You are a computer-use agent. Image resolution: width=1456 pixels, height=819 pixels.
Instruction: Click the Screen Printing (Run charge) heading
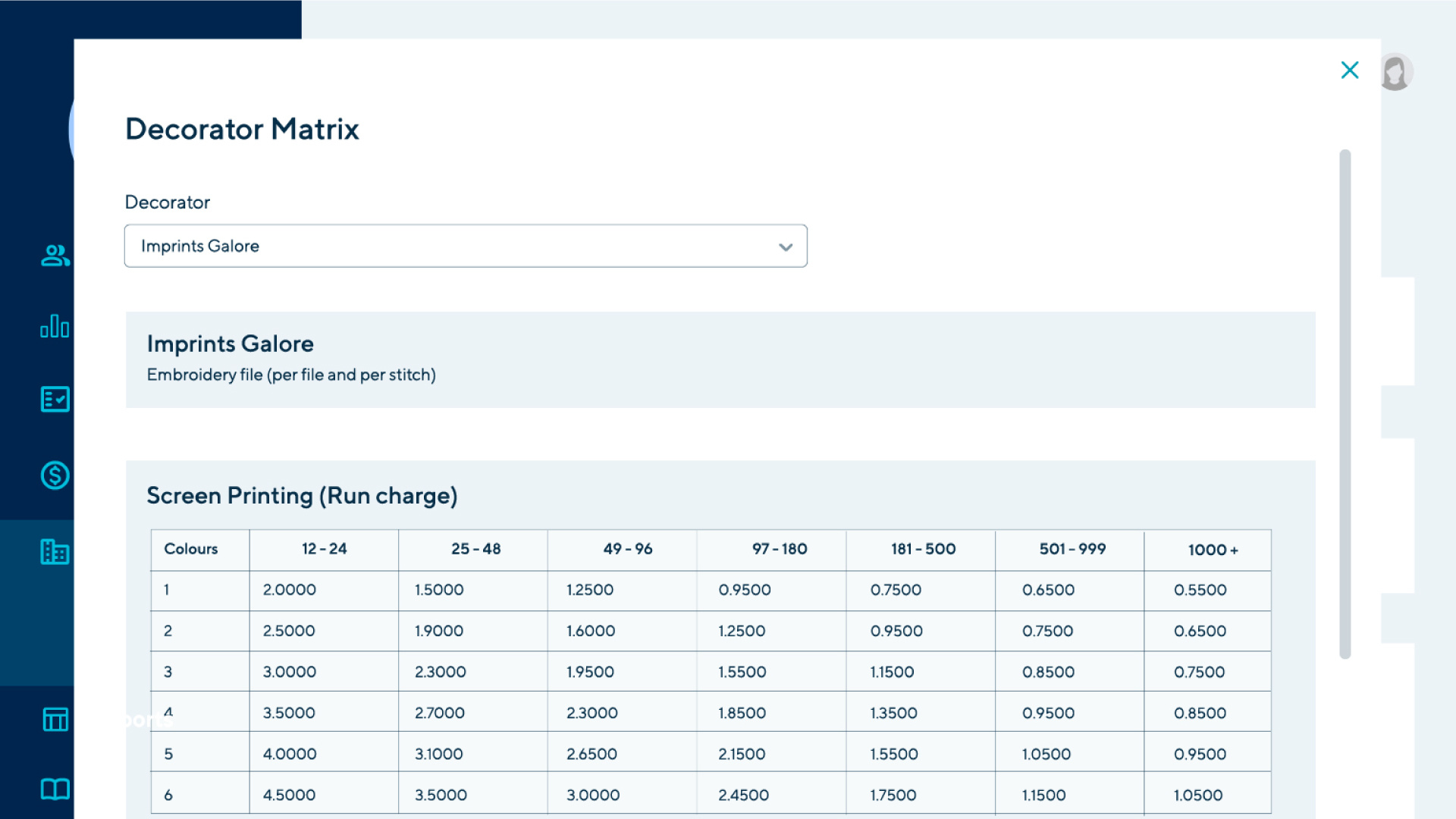303,495
